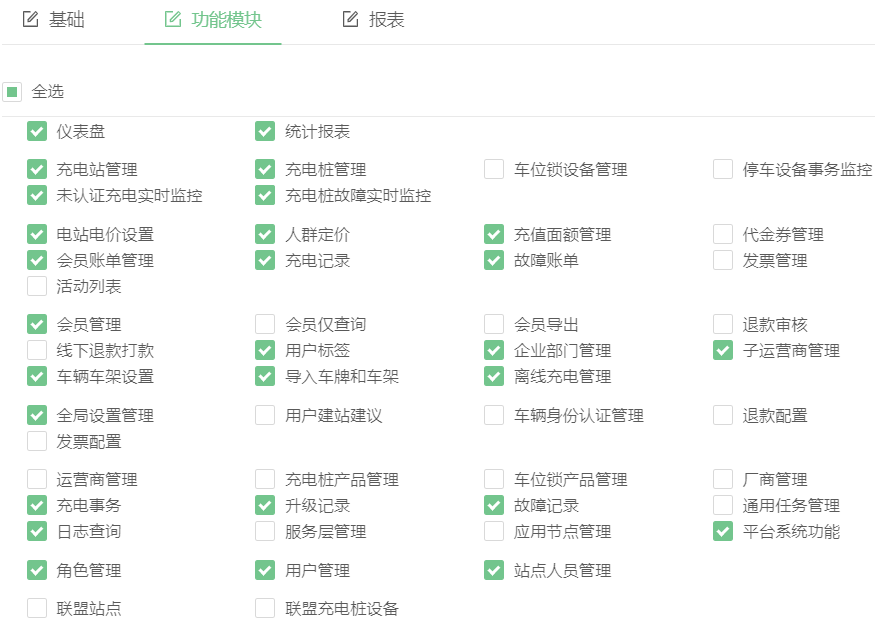Enable the 活动列表 checkbox

(37, 286)
